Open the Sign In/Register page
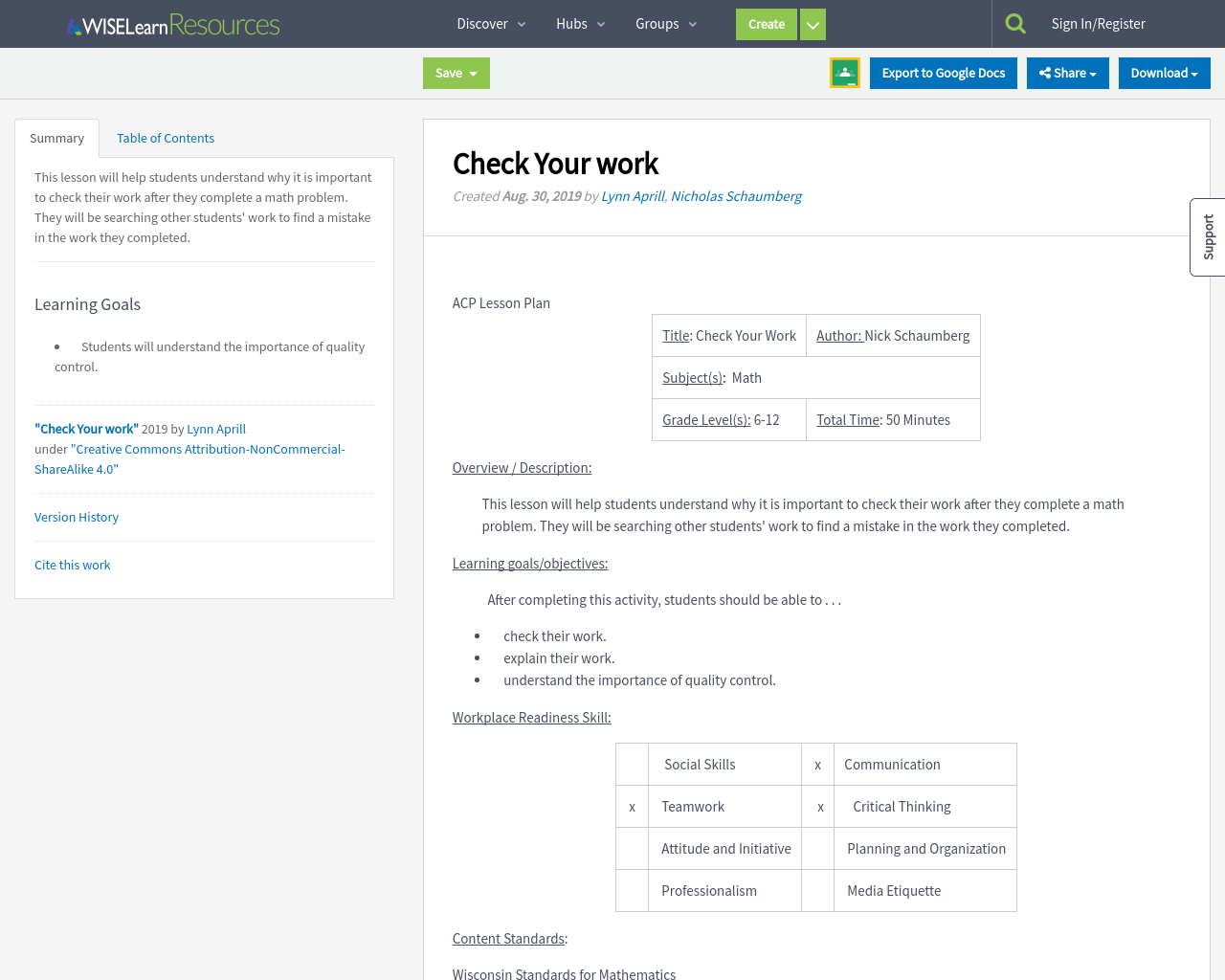1225x980 pixels. click(x=1098, y=22)
